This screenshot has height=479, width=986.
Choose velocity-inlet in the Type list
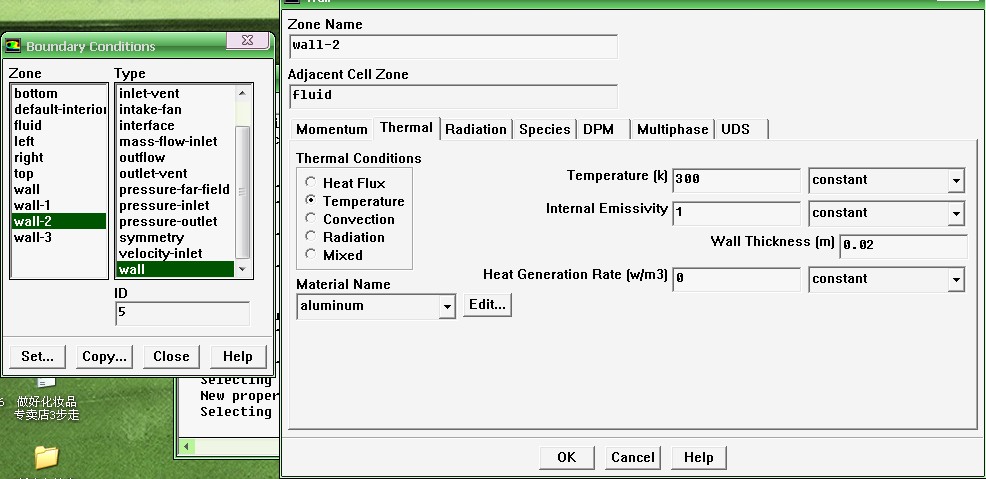160,253
